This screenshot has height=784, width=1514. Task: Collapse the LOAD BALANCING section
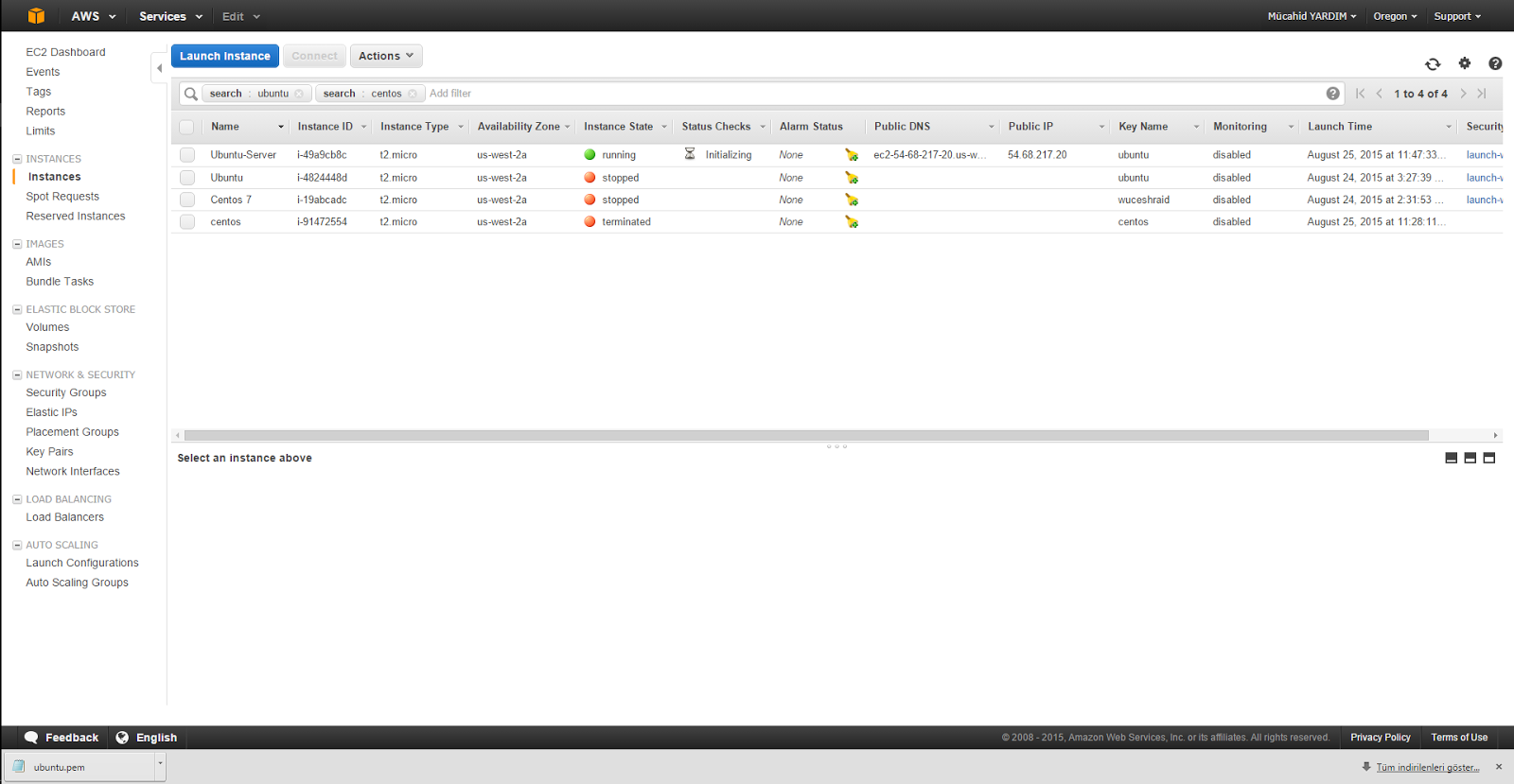pos(17,499)
